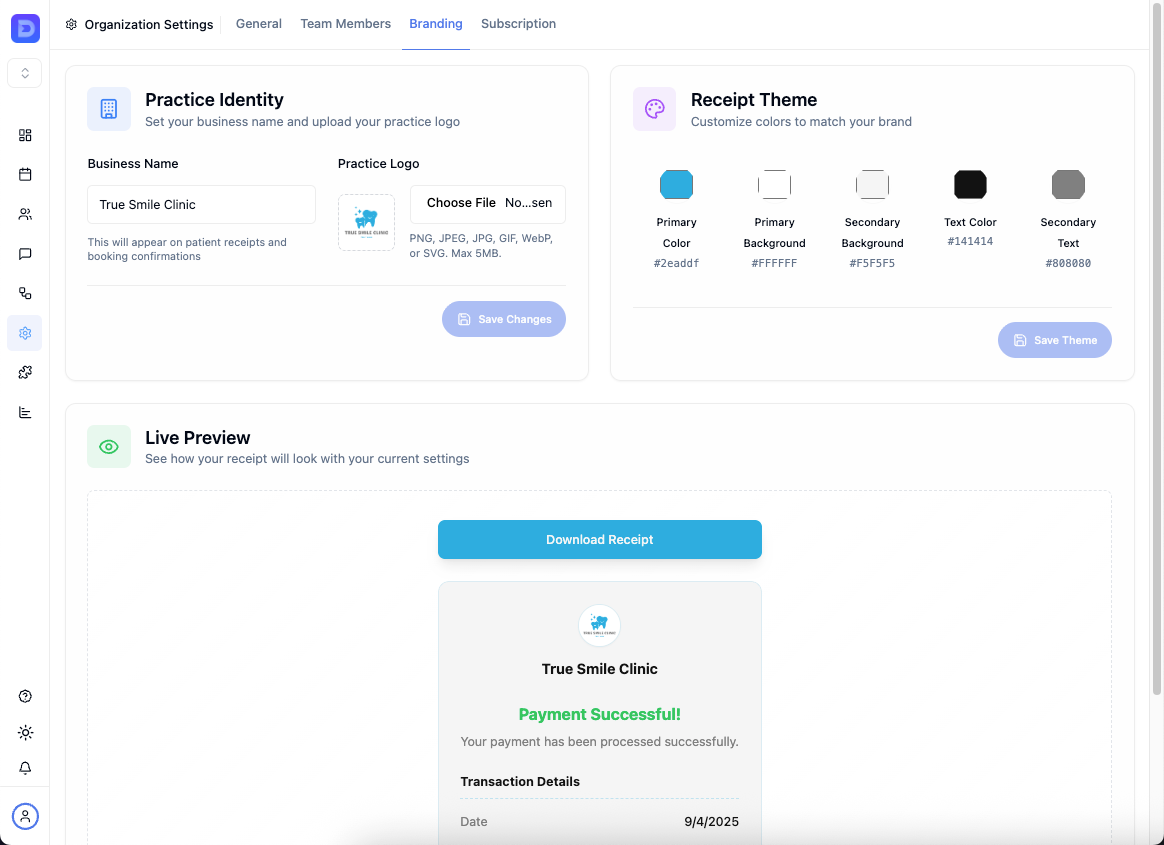The height and width of the screenshot is (845, 1164).
Task: Click Choose File to upload a logo
Action: coord(487,204)
